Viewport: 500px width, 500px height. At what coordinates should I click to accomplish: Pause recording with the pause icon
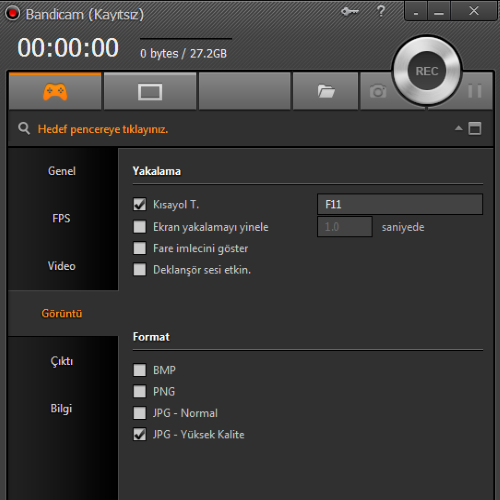tap(475, 91)
